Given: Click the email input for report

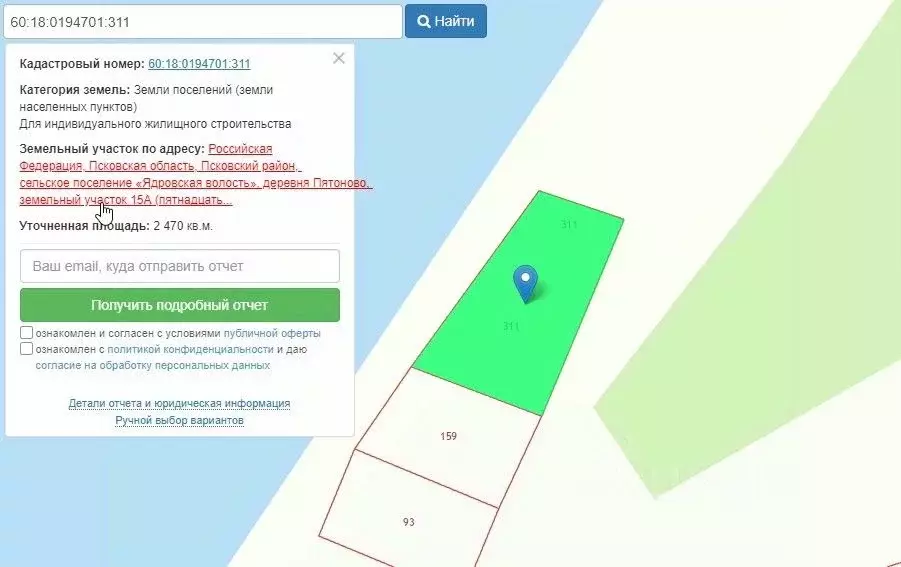Looking at the screenshot, I should [180, 266].
